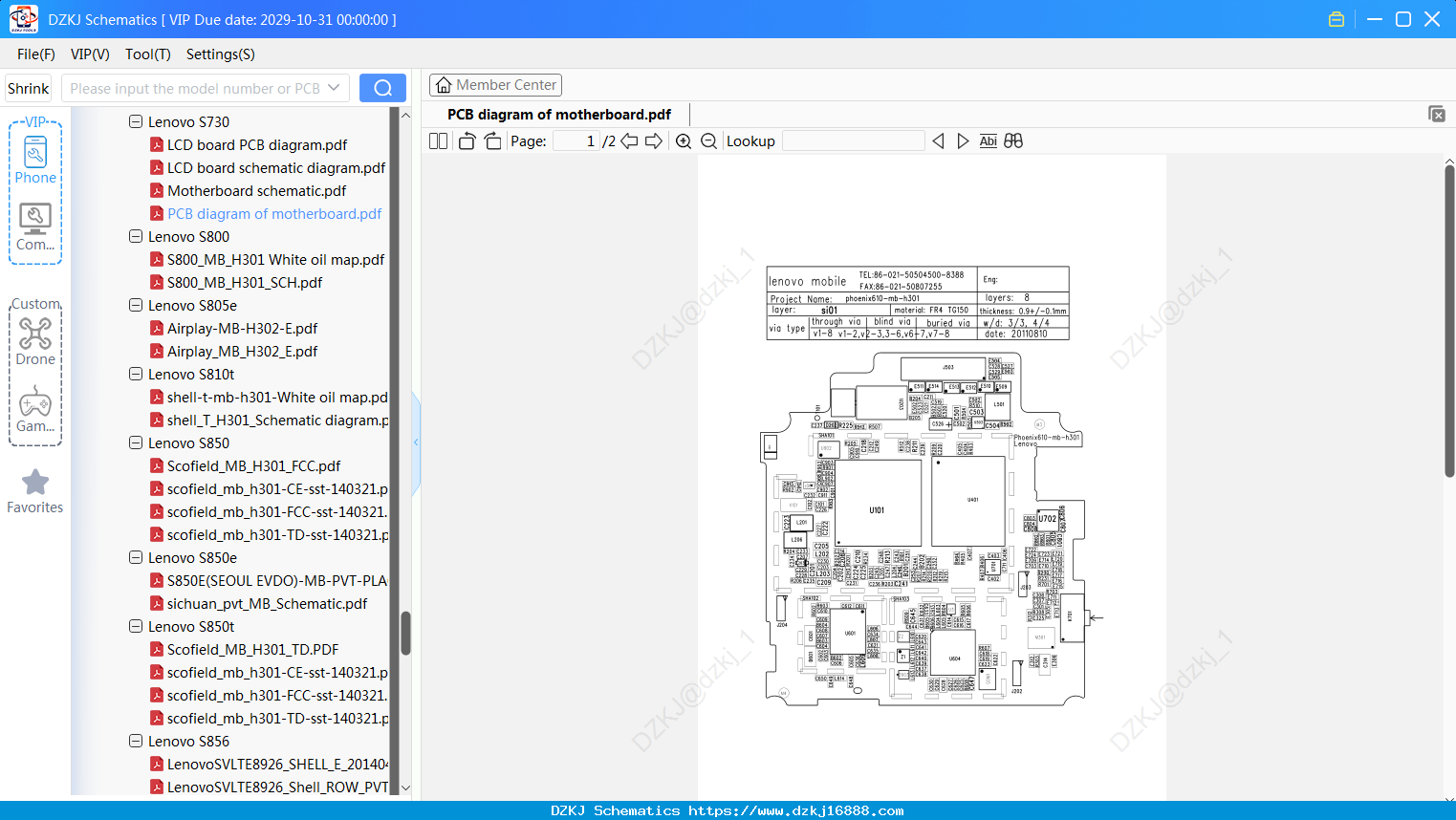The height and width of the screenshot is (820, 1456).
Task: Open S800_MB_H301 White oil map.pdf
Action: point(275,260)
